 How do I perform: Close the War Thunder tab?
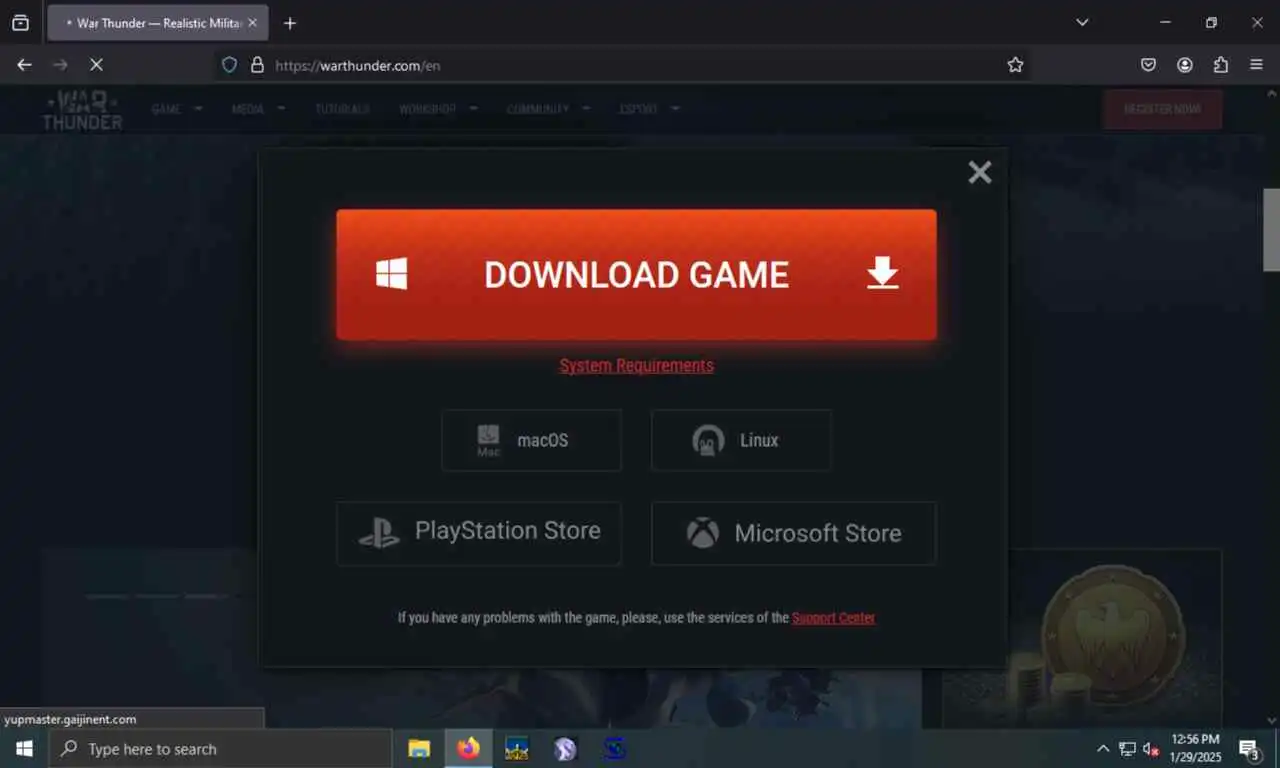[x=252, y=23]
